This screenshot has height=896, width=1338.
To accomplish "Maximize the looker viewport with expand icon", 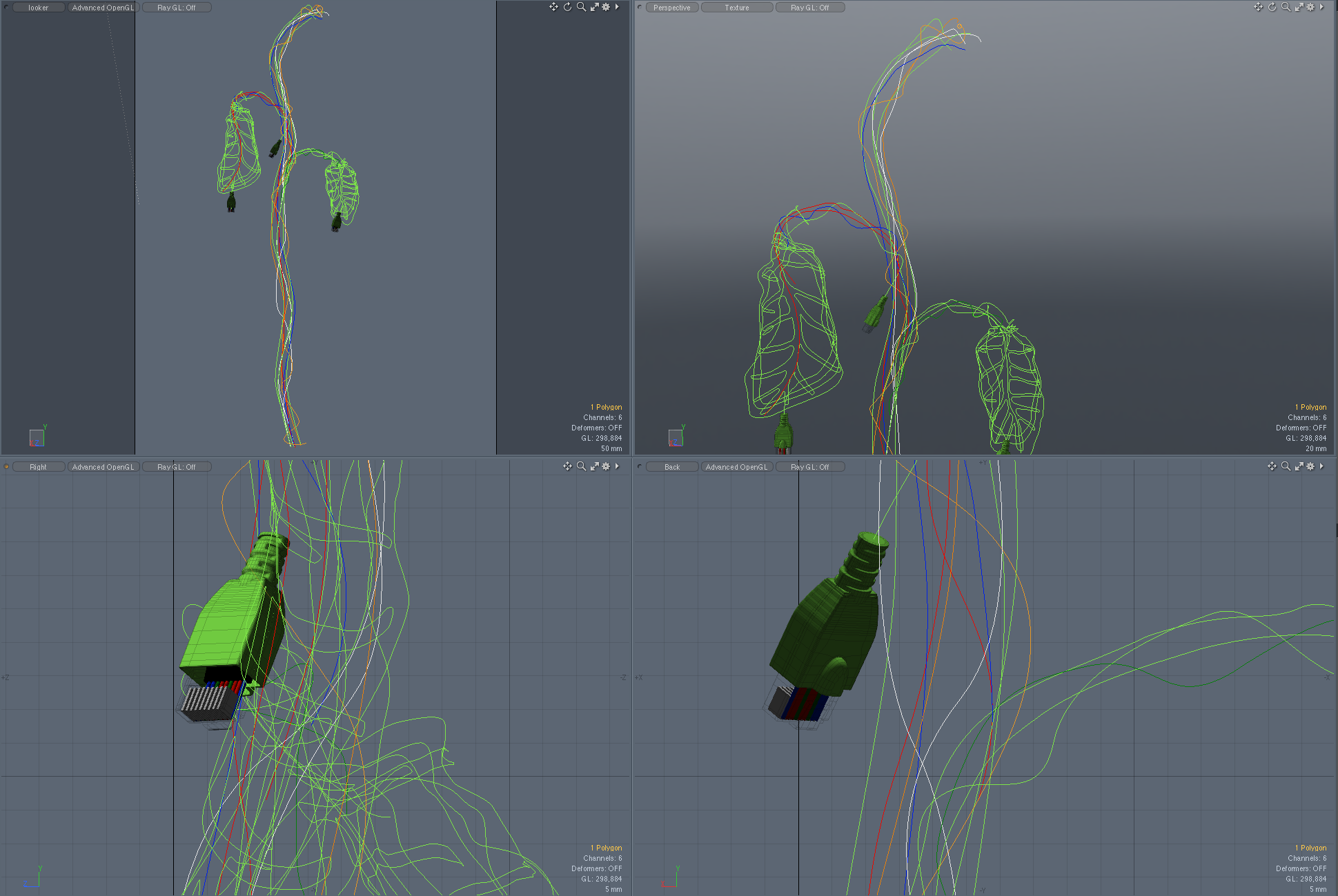I will pos(594,7).
